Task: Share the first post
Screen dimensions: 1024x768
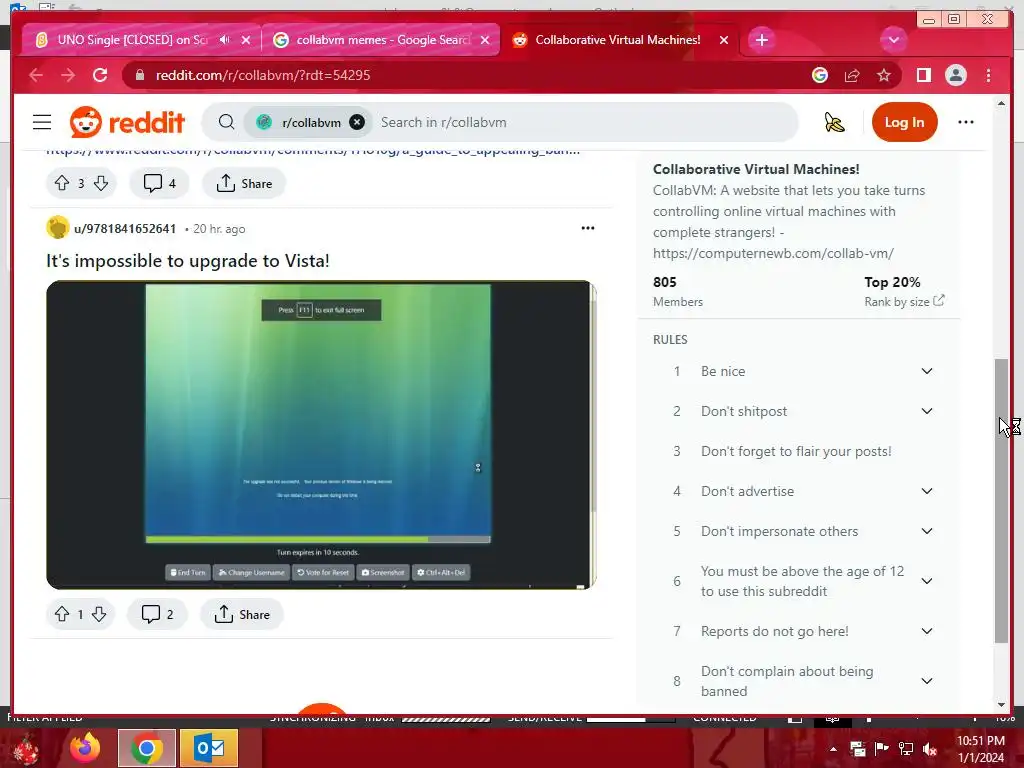Action: coord(244,184)
